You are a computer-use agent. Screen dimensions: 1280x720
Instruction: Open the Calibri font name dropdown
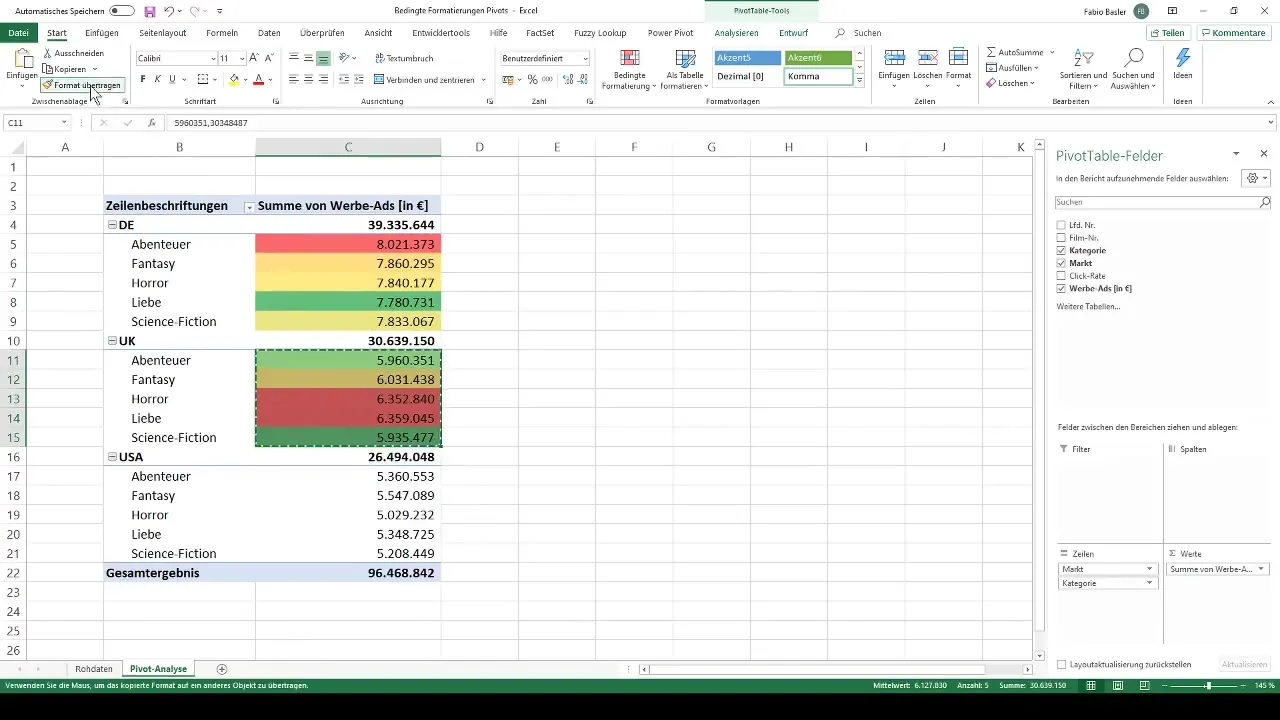click(x=213, y=59)
